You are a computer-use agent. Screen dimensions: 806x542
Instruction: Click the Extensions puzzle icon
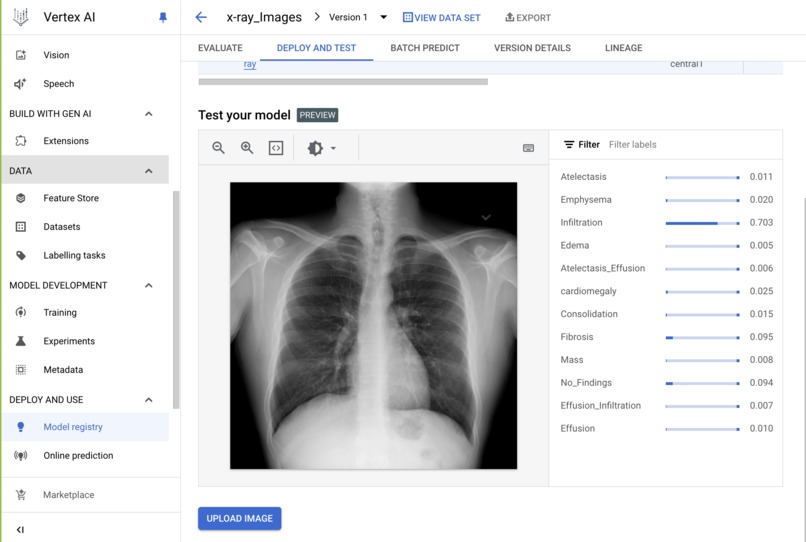click(21, 141)
